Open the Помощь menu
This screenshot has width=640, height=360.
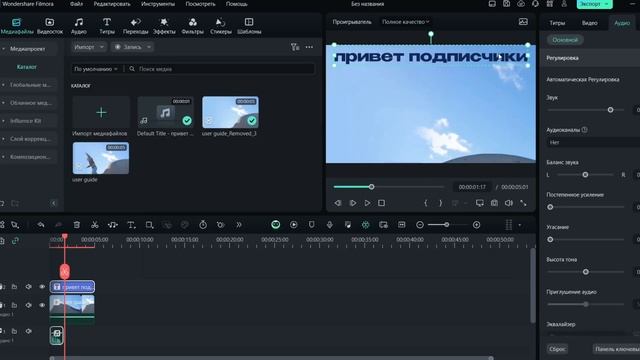236,4
